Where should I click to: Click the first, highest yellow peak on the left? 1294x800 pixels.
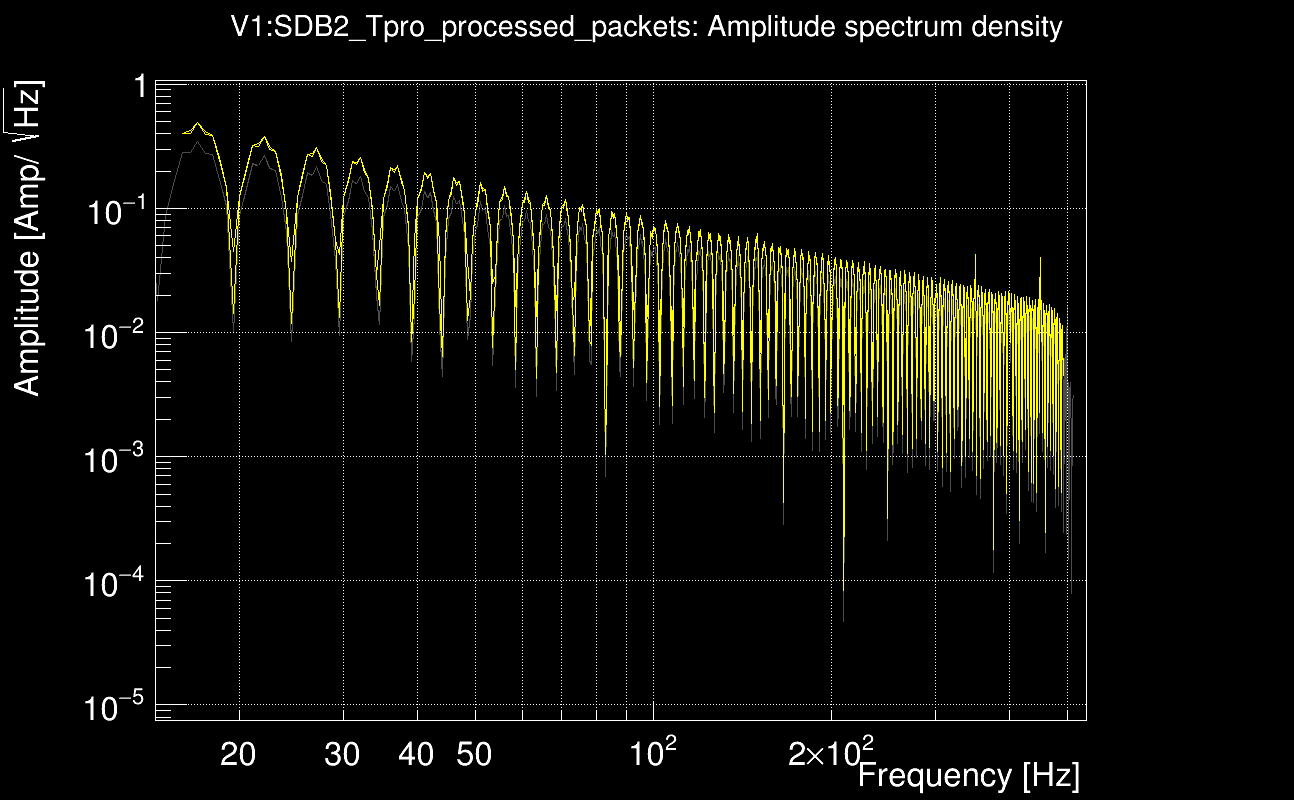point(198,124)
